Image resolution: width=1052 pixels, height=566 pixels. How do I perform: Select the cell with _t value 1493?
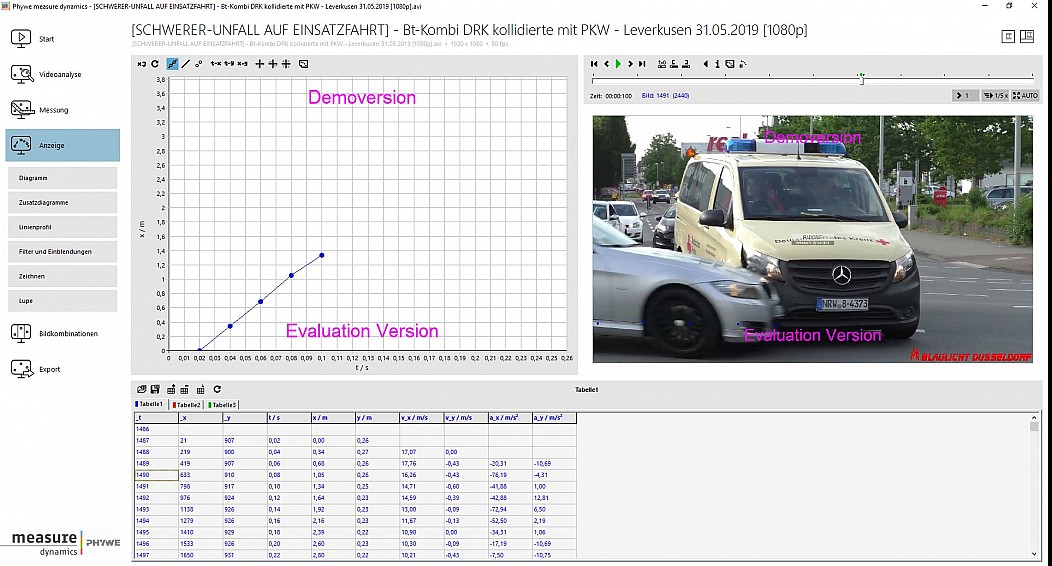click(x=156, y=510)
